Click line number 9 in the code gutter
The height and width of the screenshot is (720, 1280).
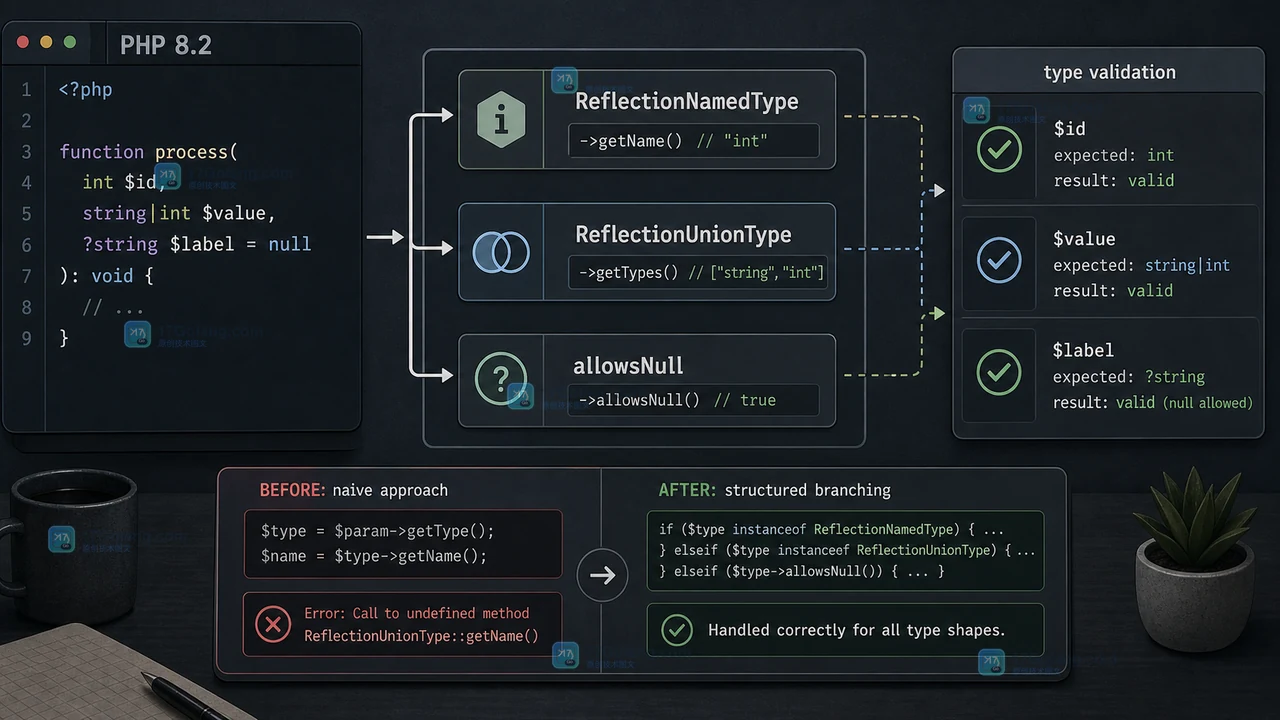point(27,338)
